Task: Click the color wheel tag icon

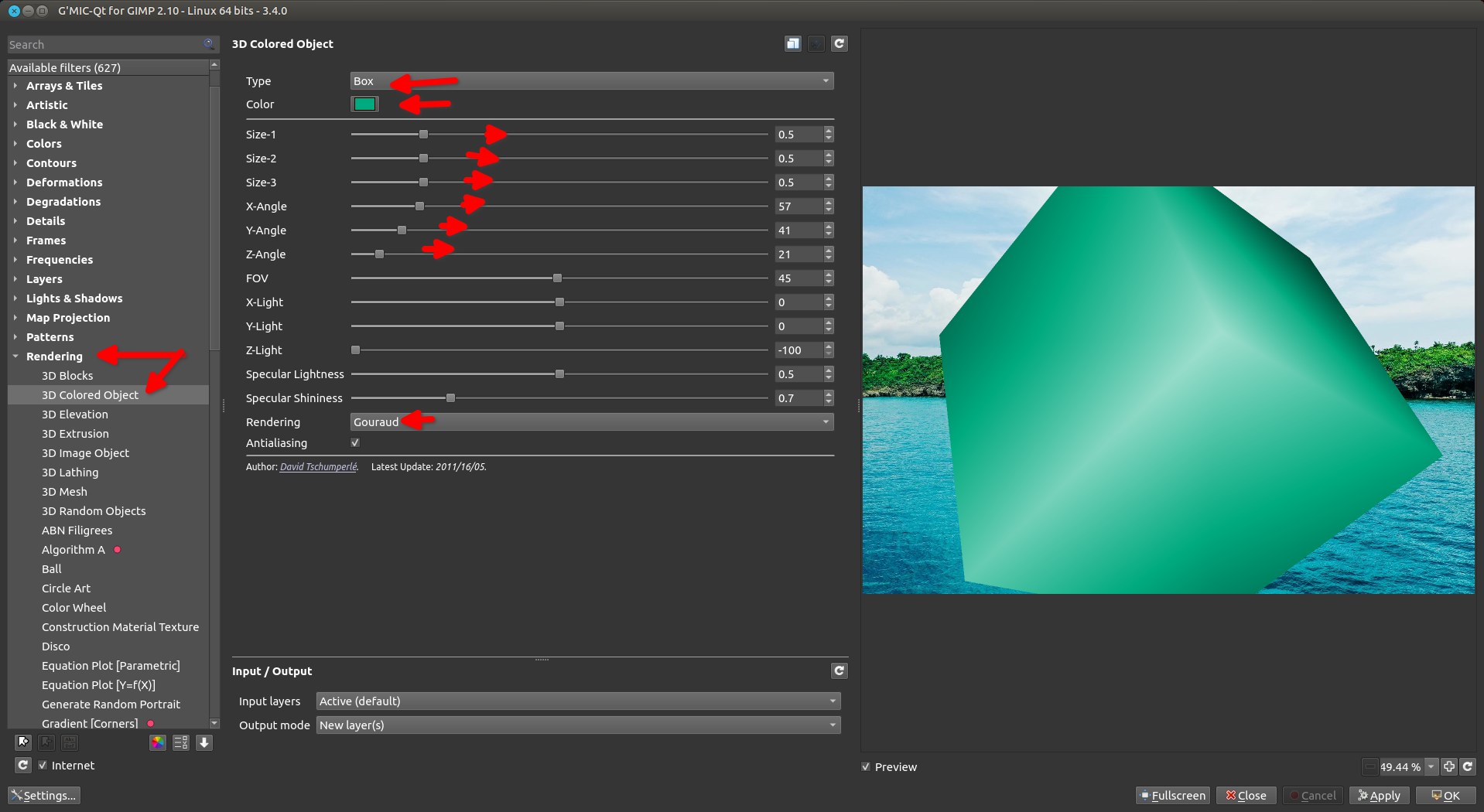Action: 158,742
